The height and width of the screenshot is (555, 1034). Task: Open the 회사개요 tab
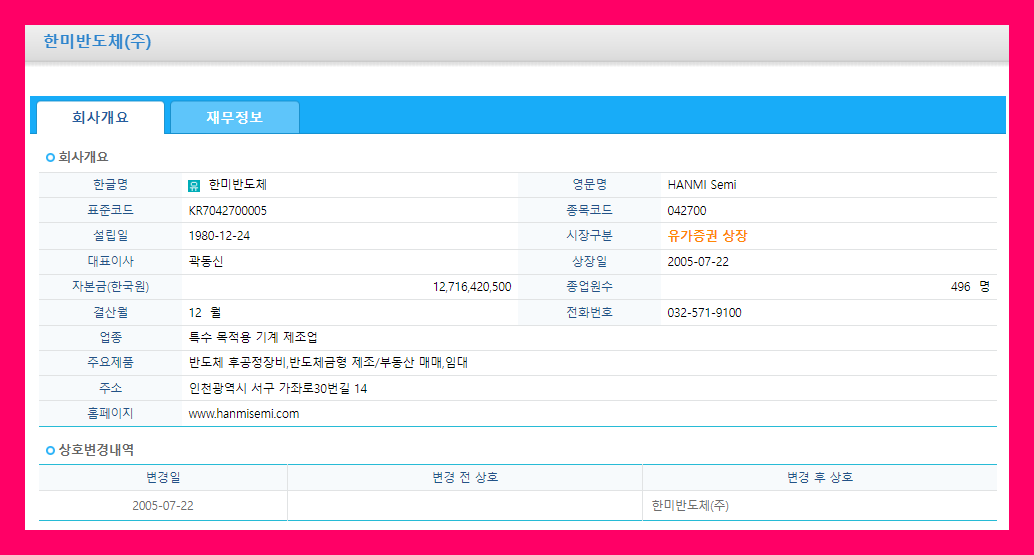(100, 117)
